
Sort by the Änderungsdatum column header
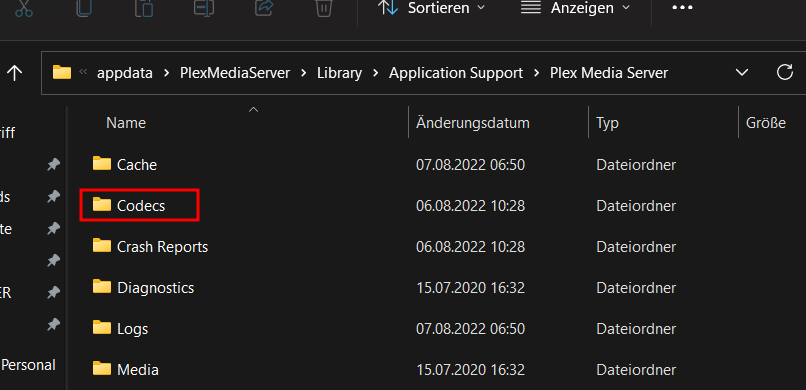click(472, 123)
